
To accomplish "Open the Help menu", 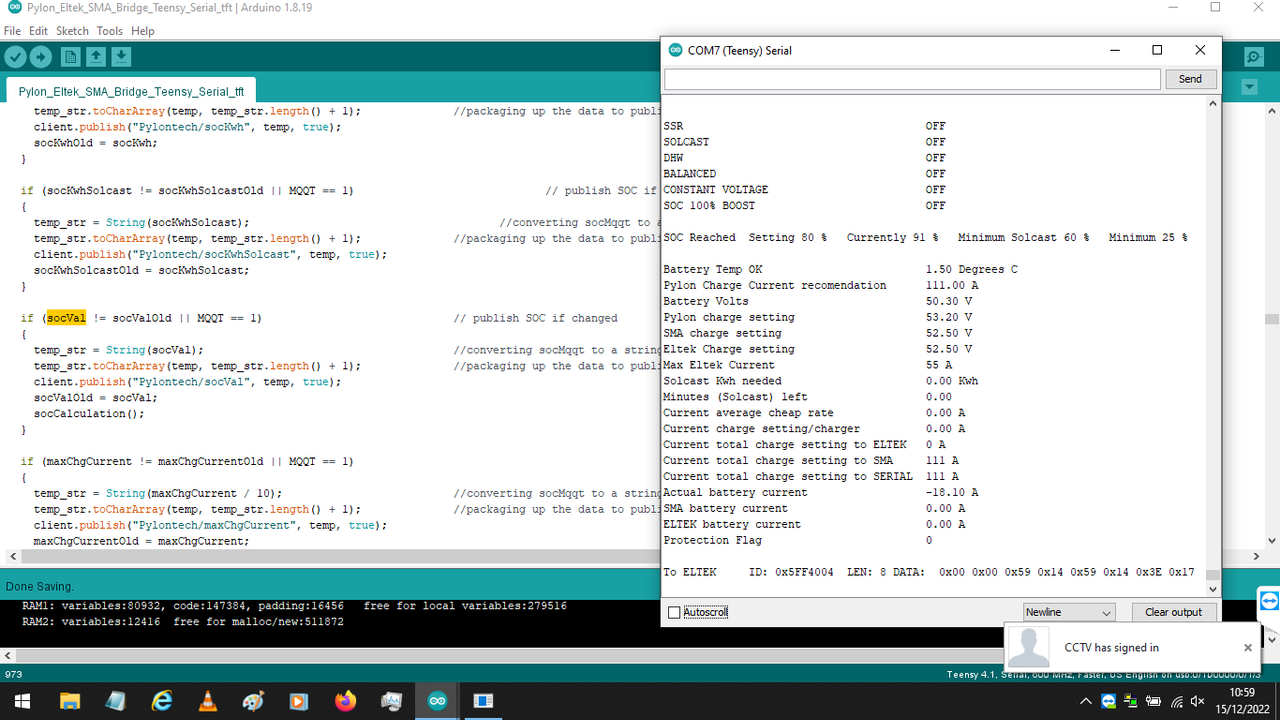I will click(x=143, y=31).
